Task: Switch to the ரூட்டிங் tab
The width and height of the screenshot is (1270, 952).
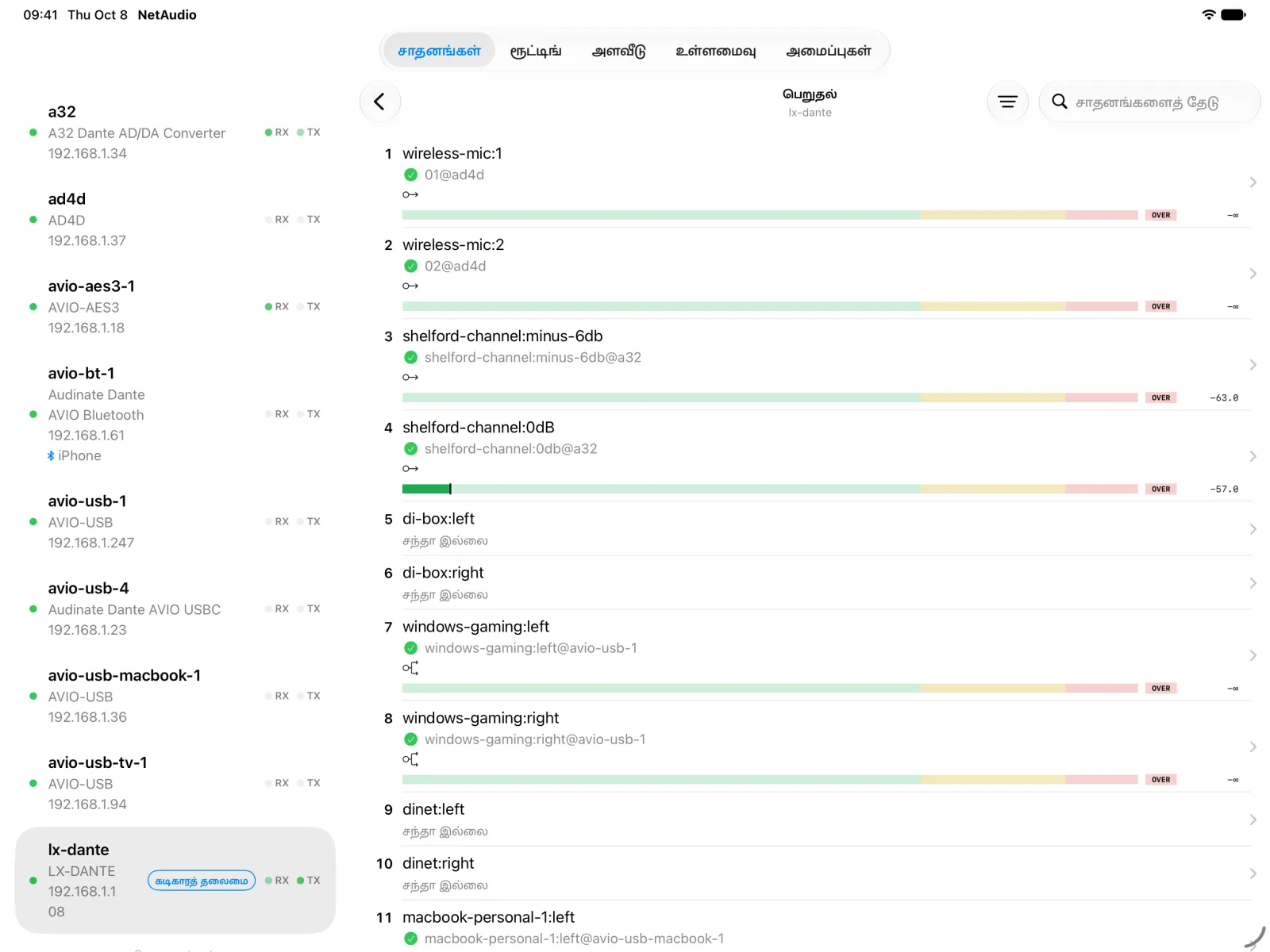Action: click(x=536, y=51)
